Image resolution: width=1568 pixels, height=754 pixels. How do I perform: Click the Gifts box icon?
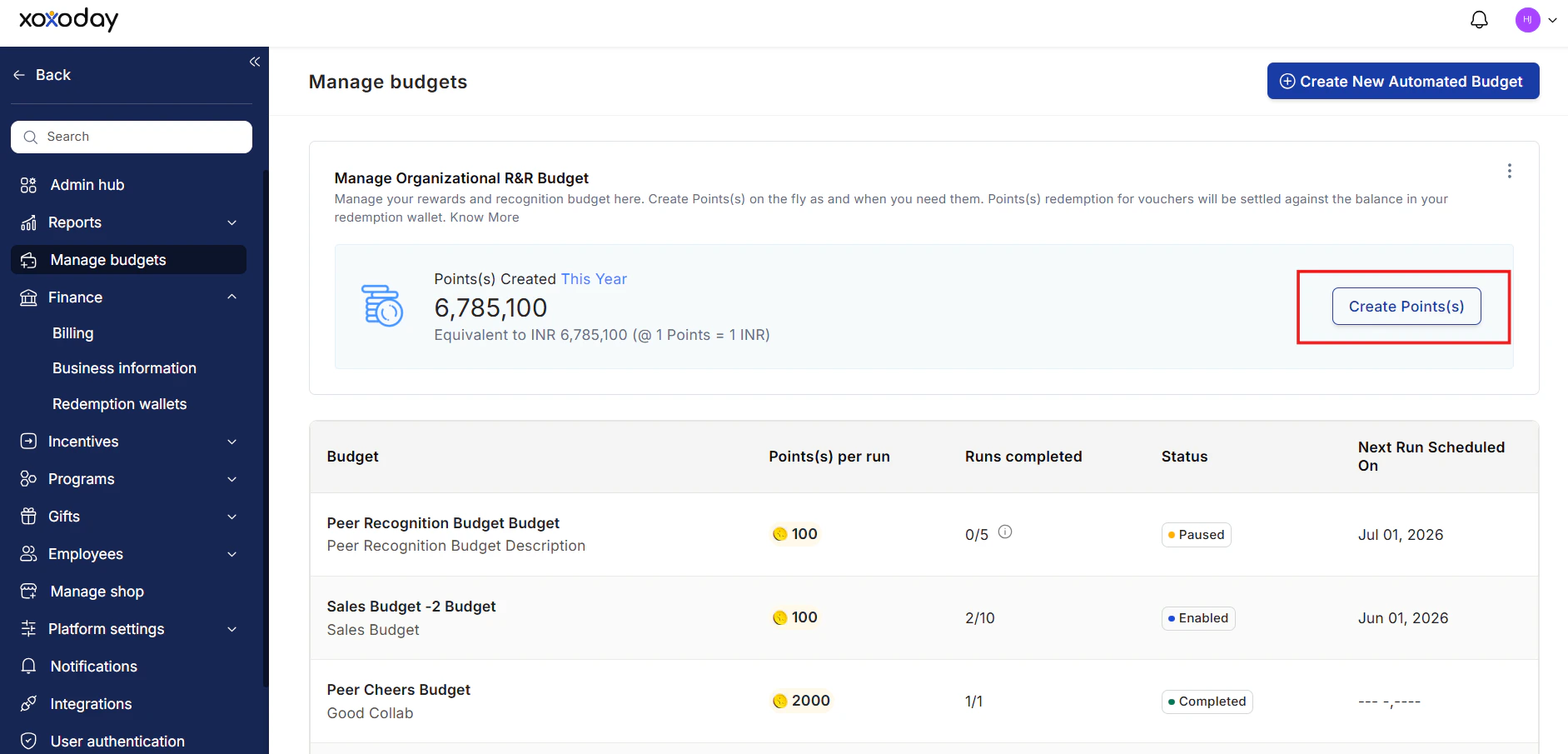tap(28, 517)
